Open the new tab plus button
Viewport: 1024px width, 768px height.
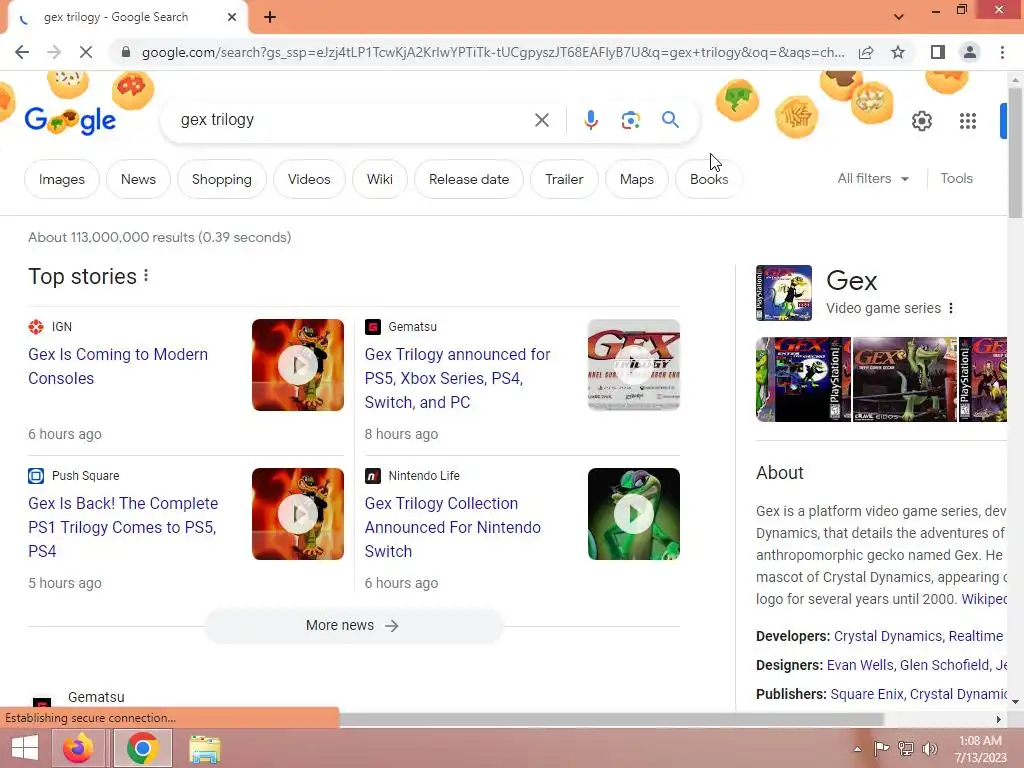(270, 17)
